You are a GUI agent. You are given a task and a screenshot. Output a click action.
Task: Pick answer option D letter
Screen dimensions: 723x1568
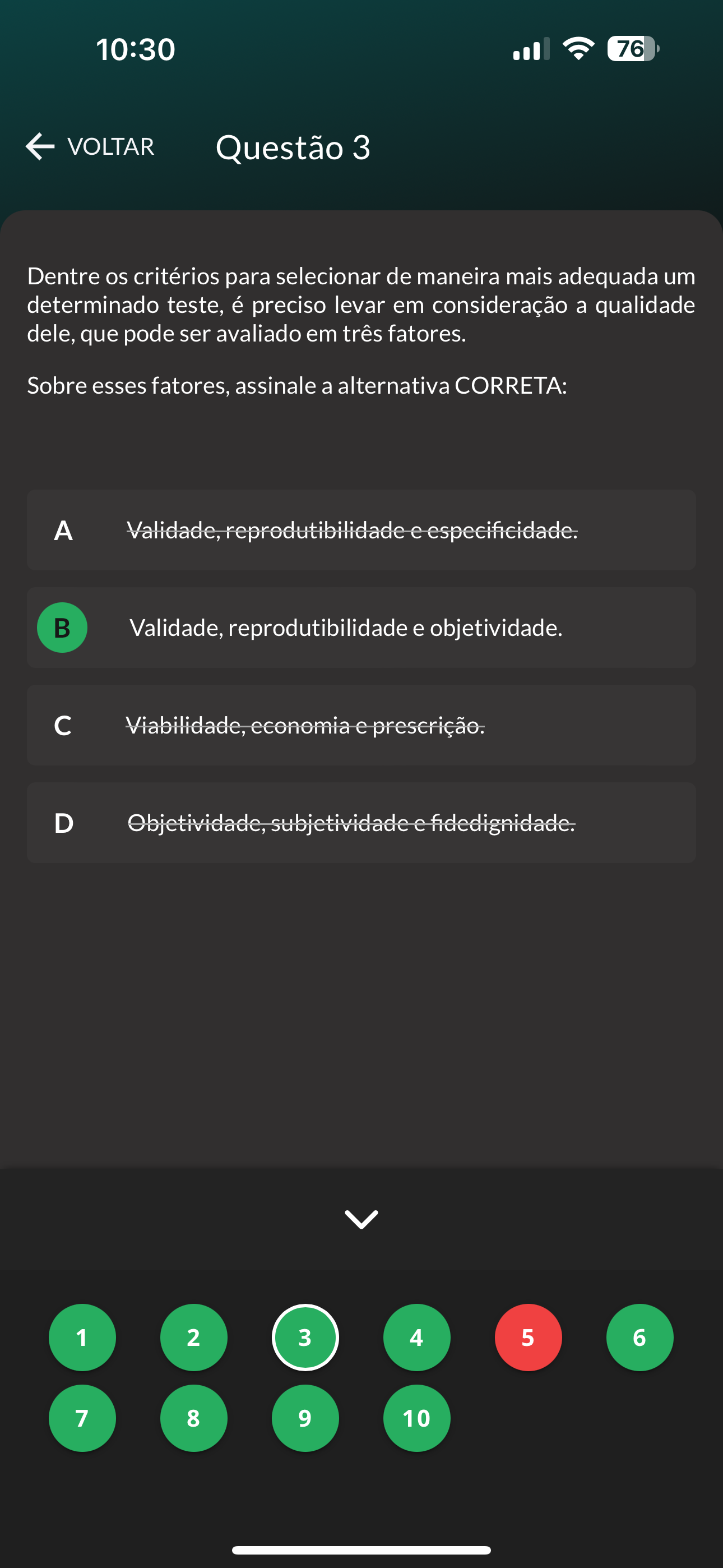point(63,823)
